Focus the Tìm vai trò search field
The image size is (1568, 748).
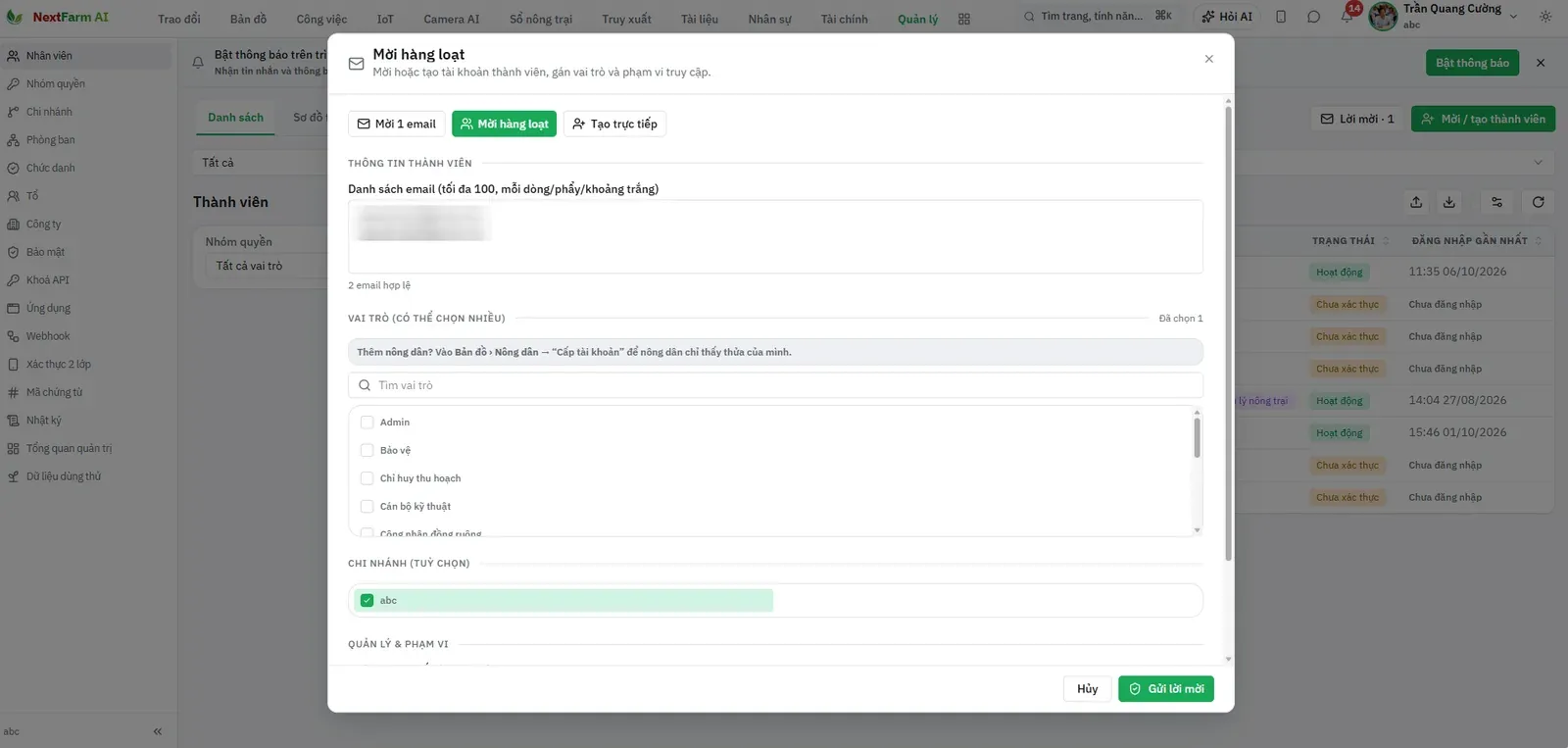pos(775,385)
